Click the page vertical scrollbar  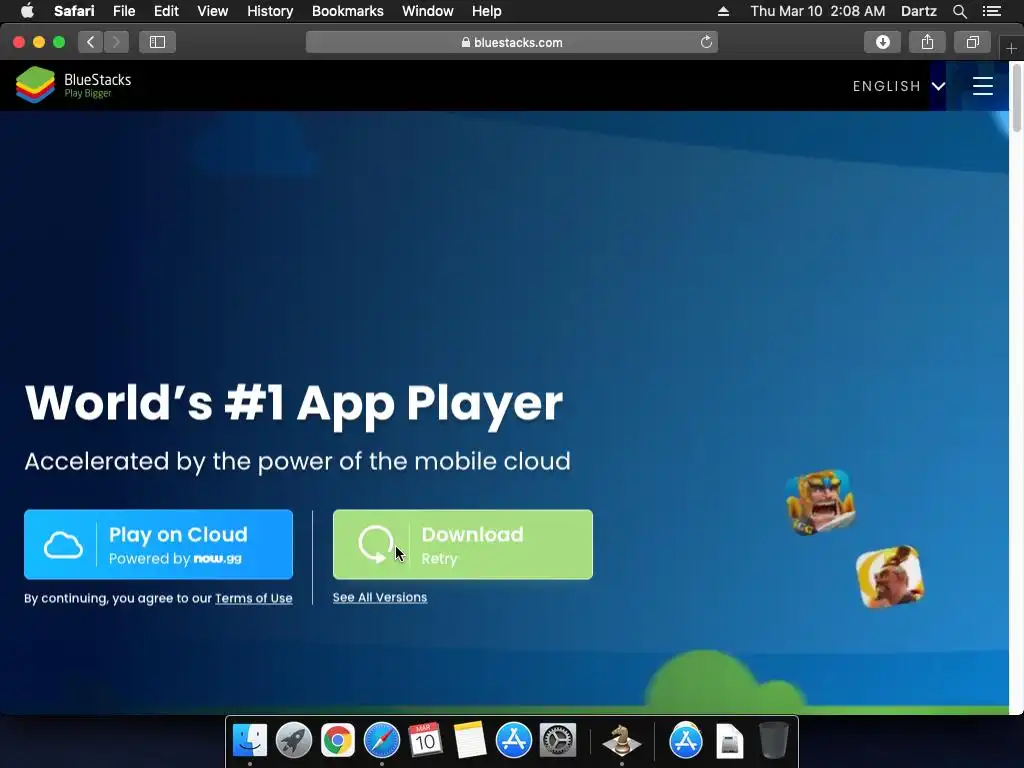tap(1016, 97)
